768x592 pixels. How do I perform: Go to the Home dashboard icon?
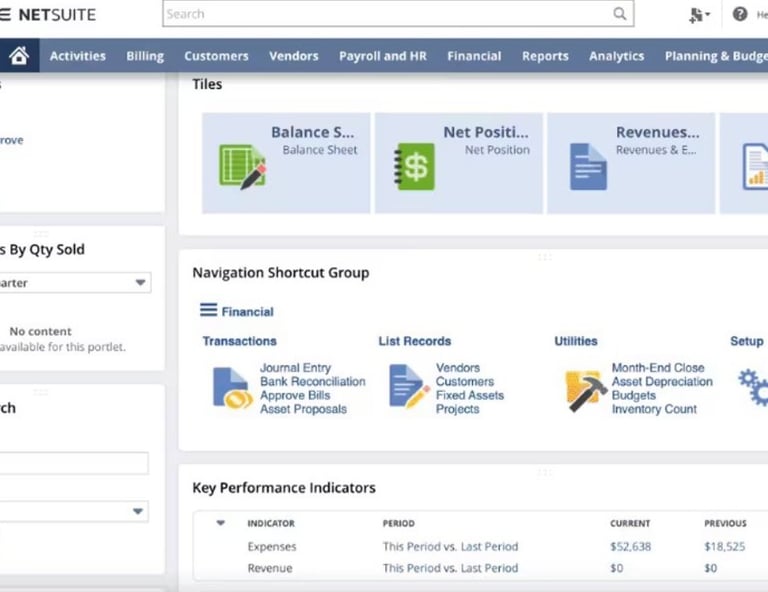click(19, 55)
